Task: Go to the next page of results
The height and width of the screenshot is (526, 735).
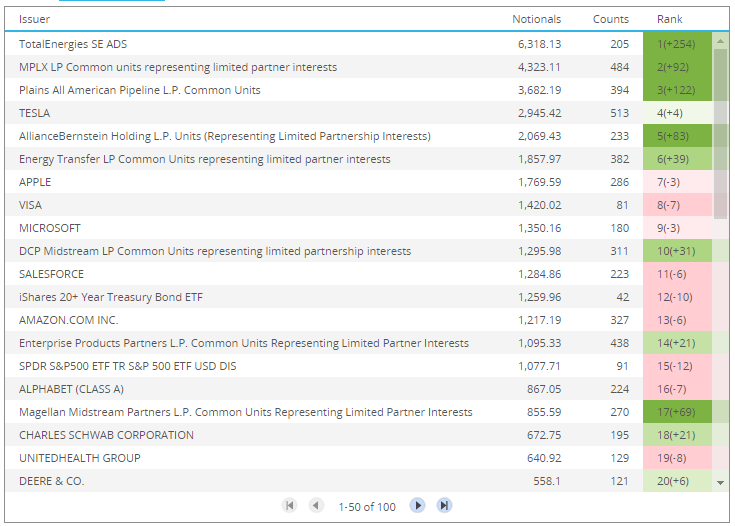Action: tap(417, 505)
